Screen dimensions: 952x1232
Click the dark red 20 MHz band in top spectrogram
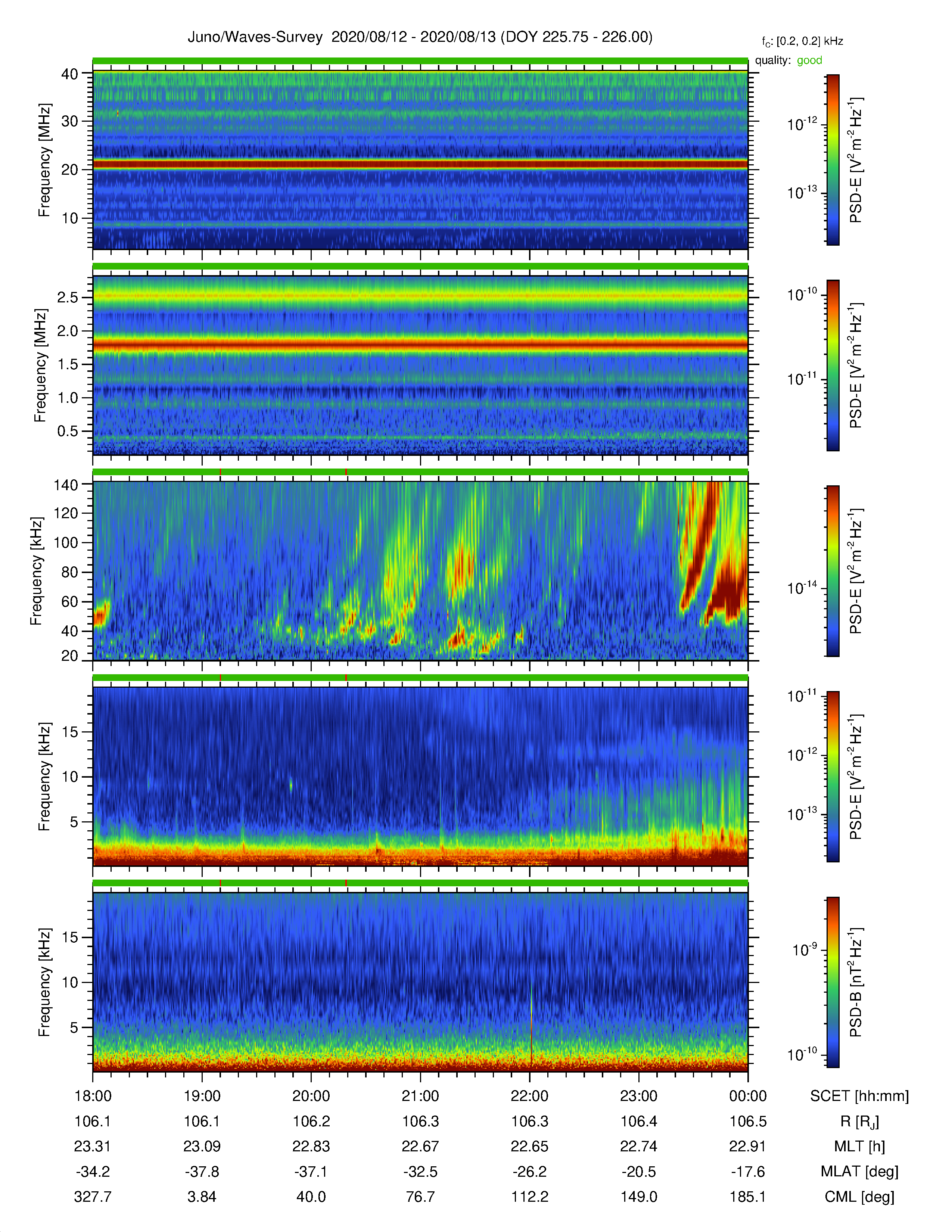pyautogui.click(x=420, y=164)
